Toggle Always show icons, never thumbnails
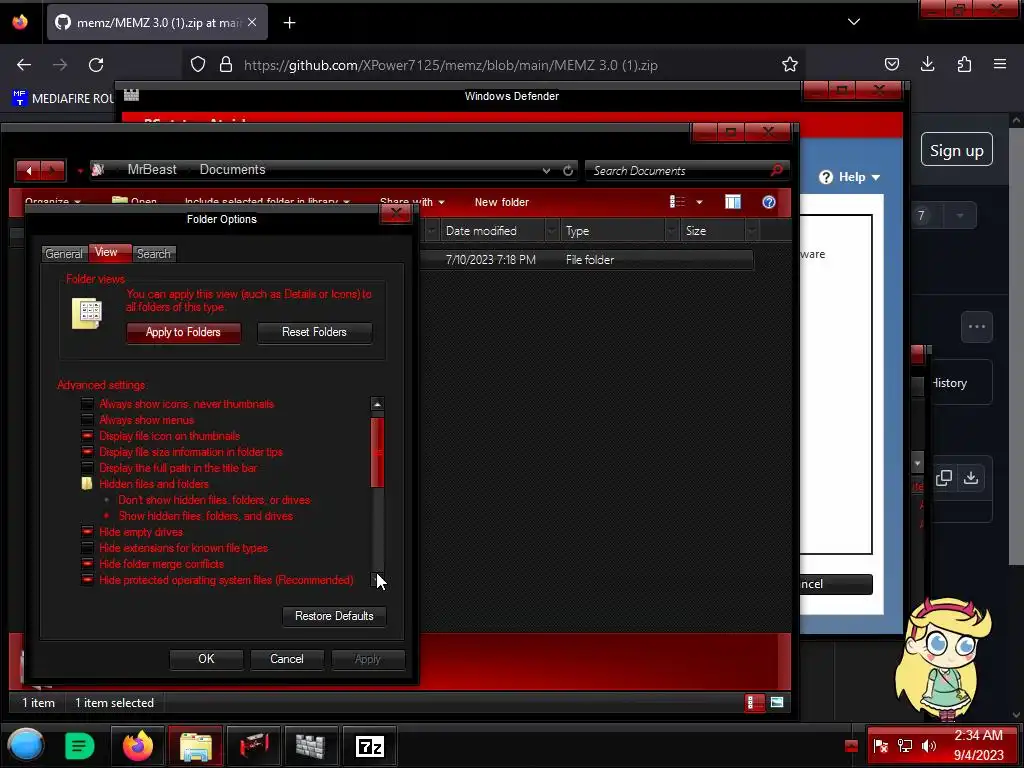The height and width of the screenshot is (768, 1024). pos(87,404)
